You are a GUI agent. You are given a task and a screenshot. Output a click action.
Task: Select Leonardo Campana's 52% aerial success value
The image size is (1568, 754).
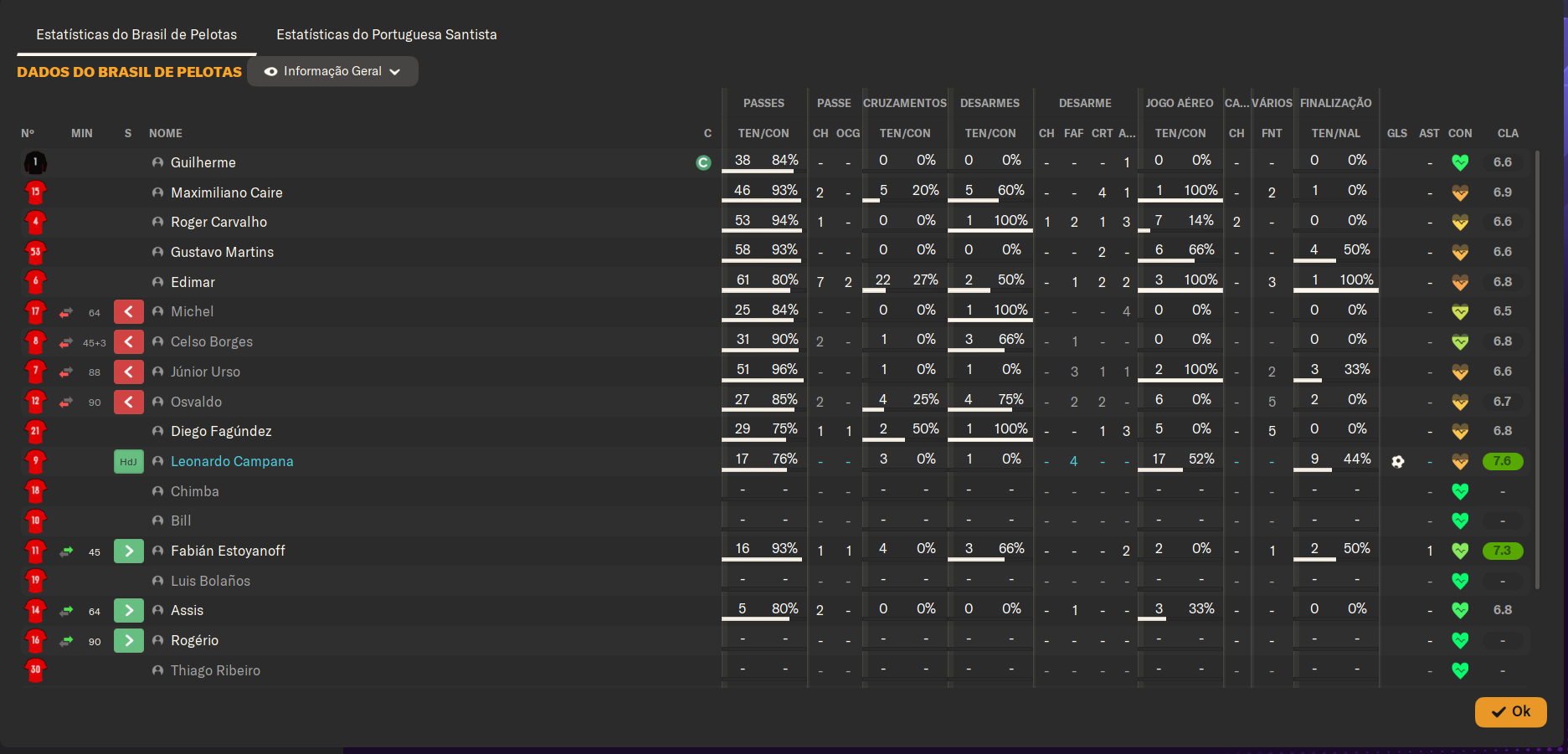1201,459
